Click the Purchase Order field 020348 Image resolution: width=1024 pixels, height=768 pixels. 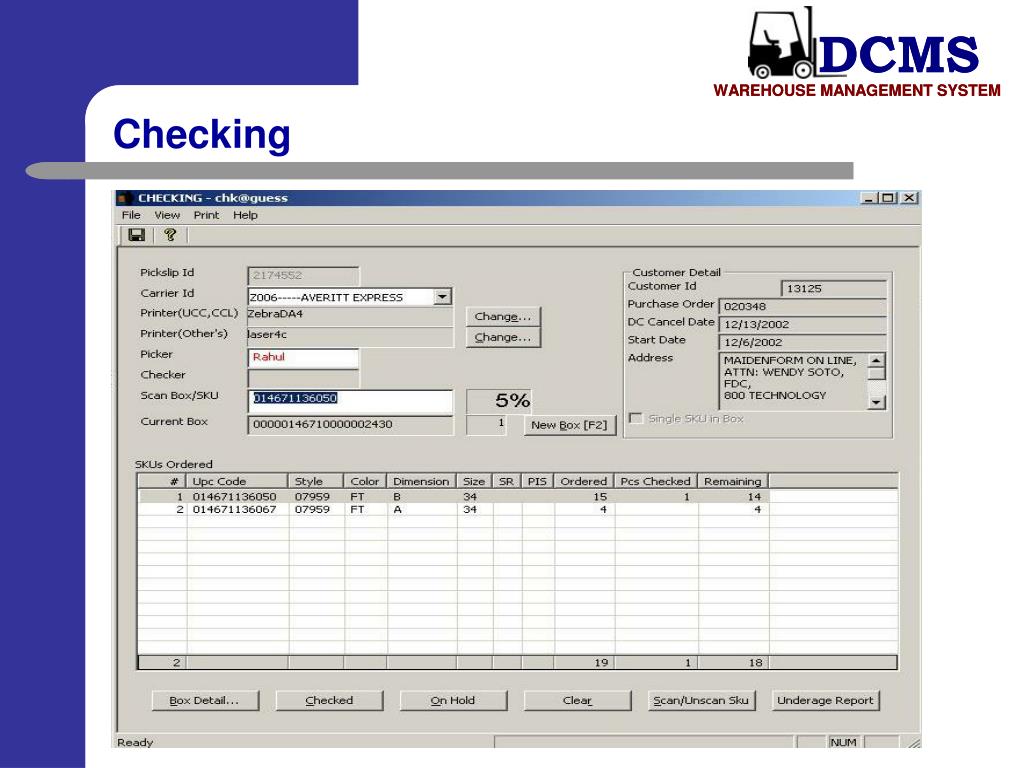click(802, 306)
